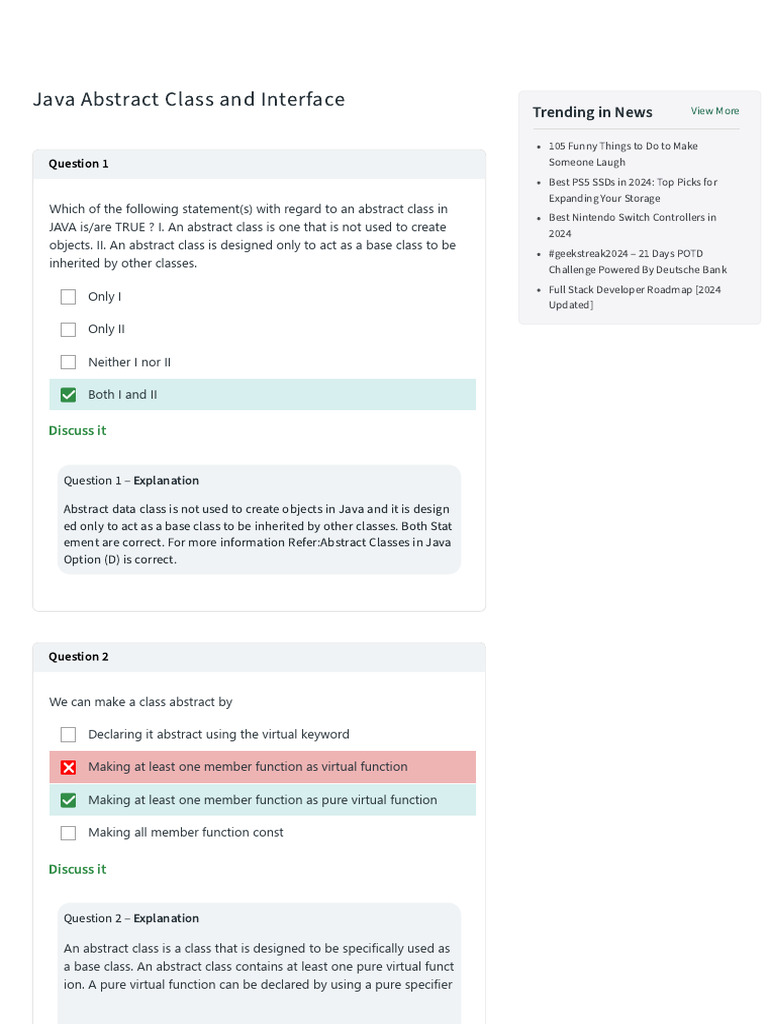The width and height of the screenshot is (768, 1024).
Task: Check the 'Only I' option
Action: pos(68,297)
